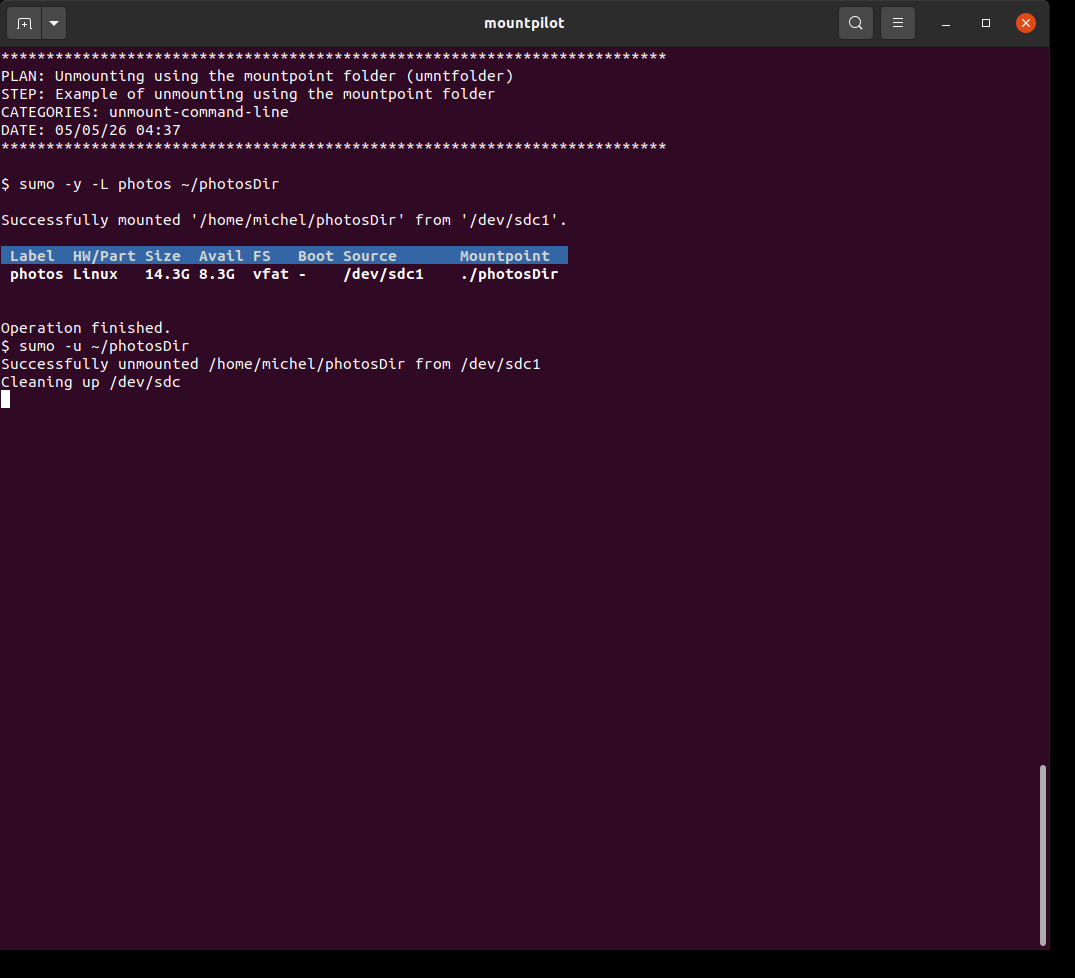
Task: Click the STEP: Example of unmounting line
Action: [247, 94]
